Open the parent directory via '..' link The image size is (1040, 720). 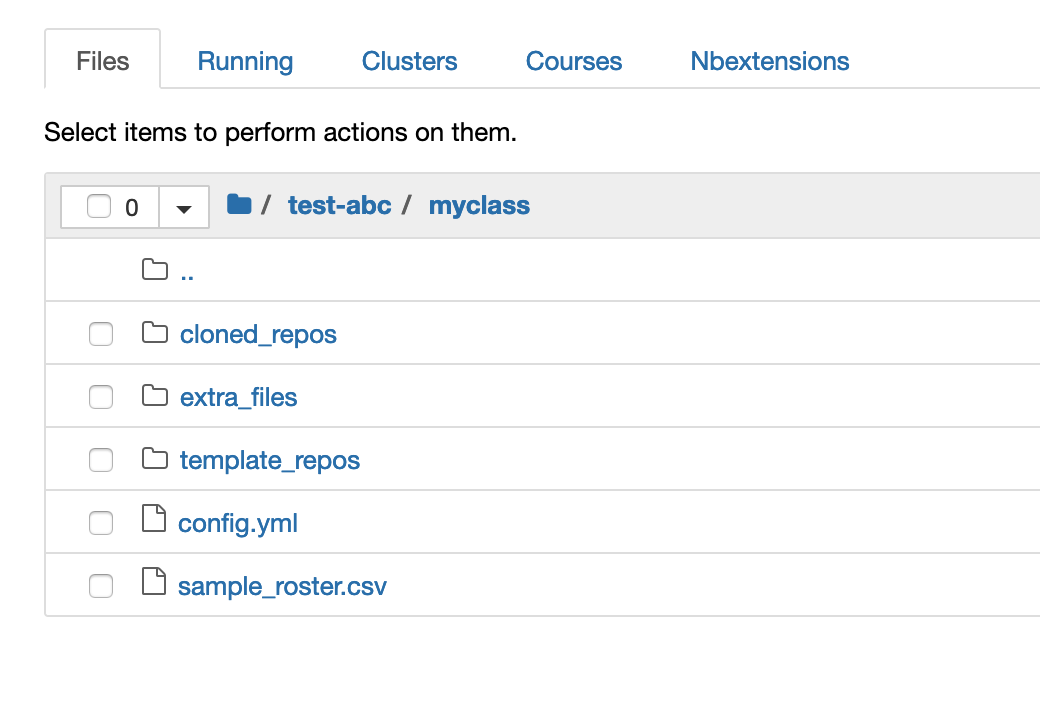(x=187, y=271)
